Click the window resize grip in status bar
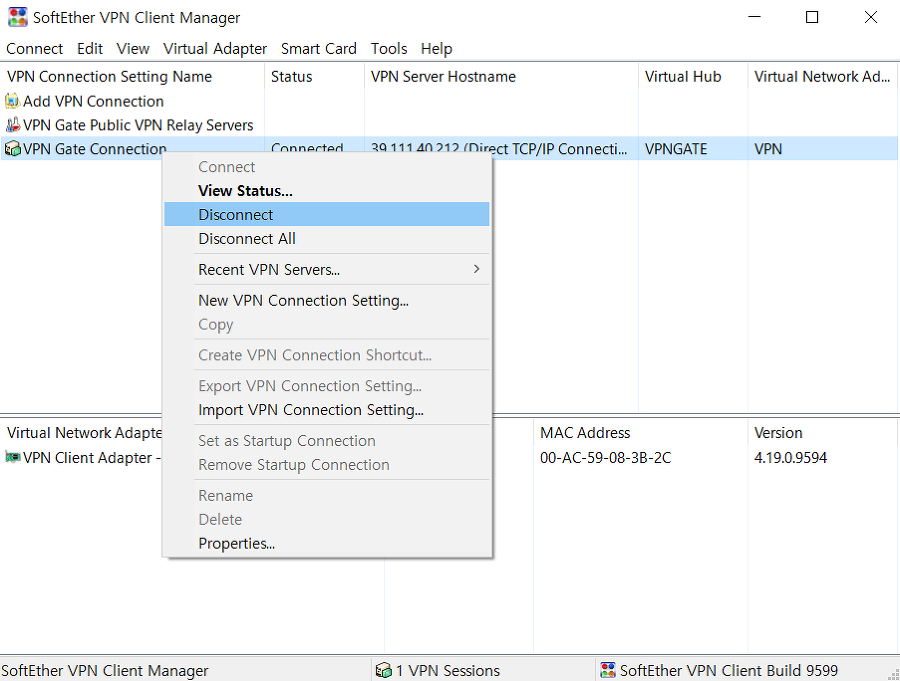 [893, 674]
